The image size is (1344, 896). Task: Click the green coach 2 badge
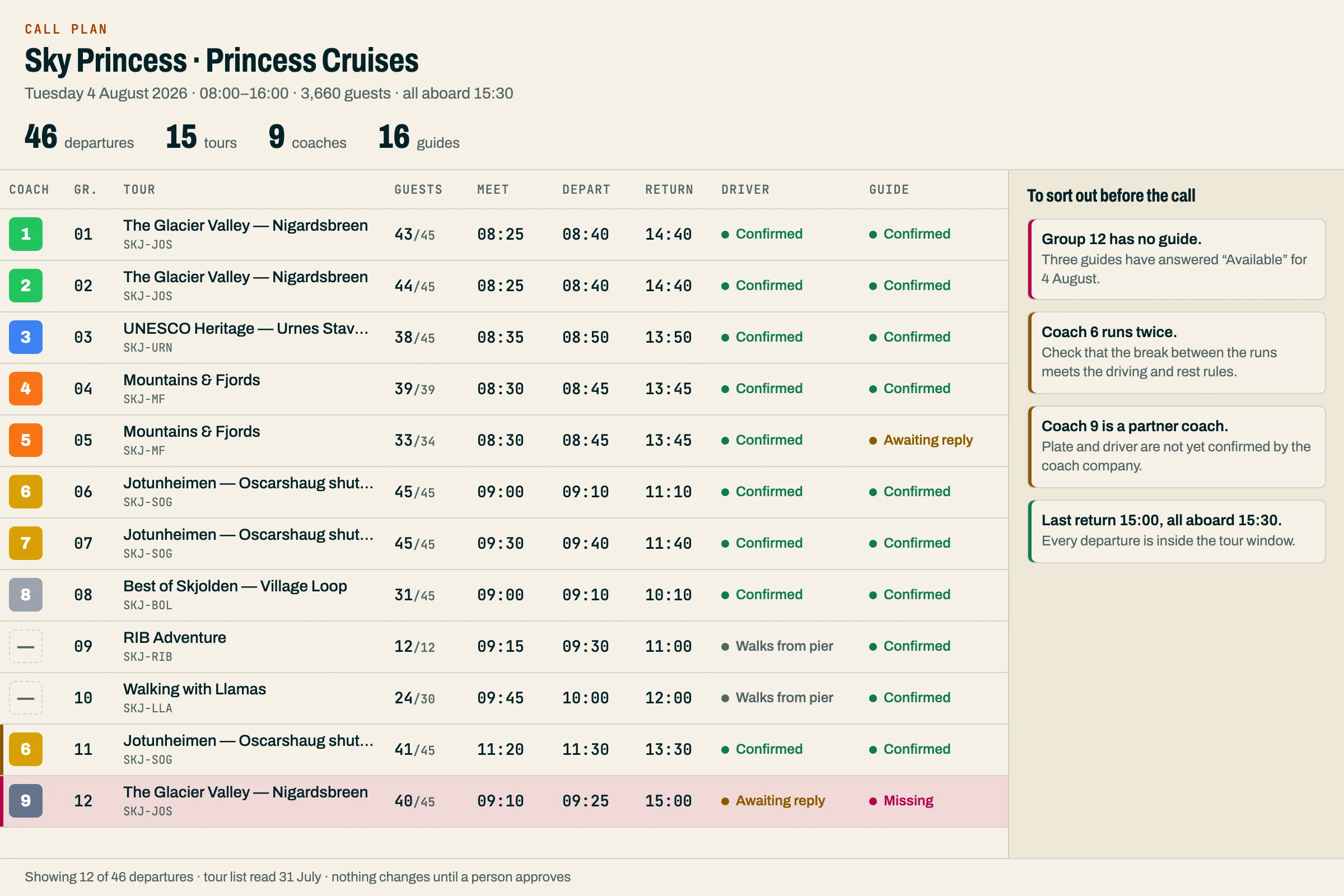tap(26, 286)
